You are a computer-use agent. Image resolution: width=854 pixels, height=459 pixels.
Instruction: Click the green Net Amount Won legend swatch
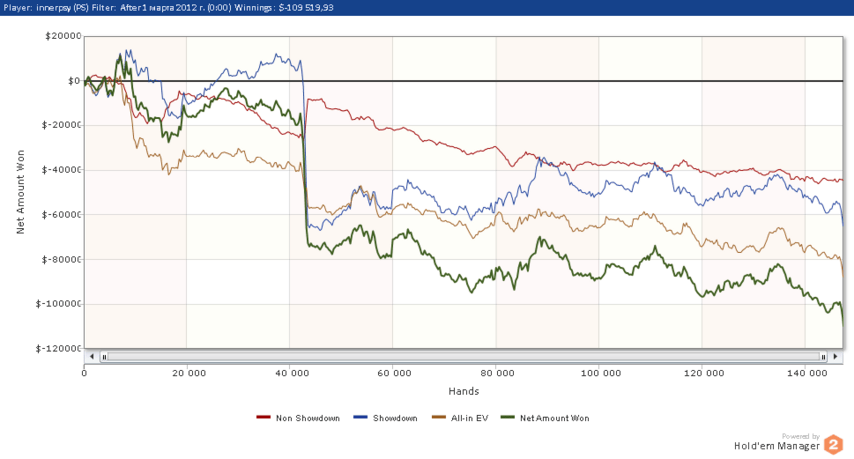click(x=507, y=417)
